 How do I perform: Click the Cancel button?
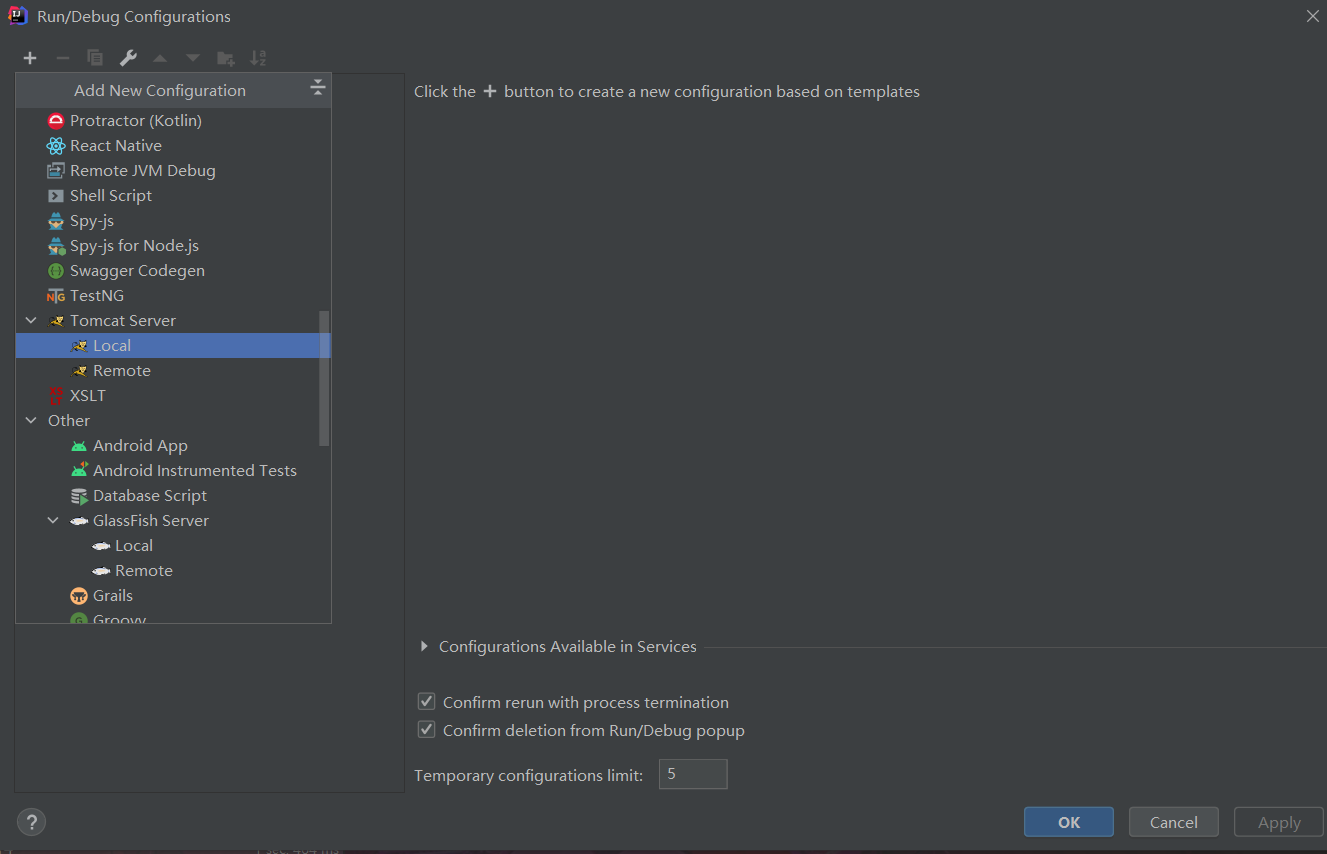pos(1174,822)
